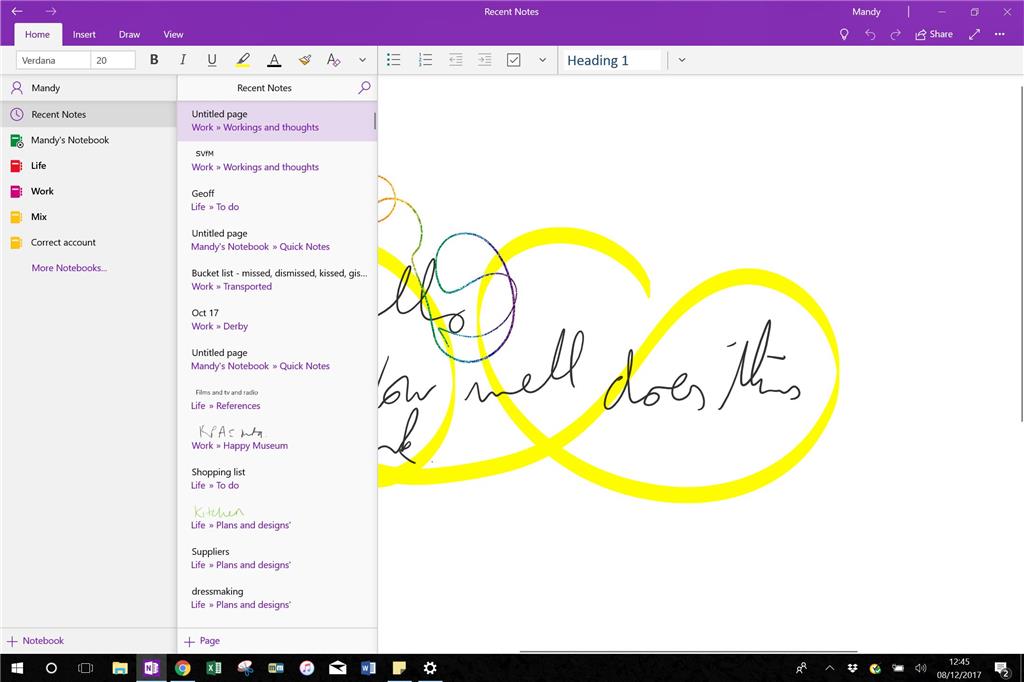The image size is (1024, 682).
Task: Enter full screen mode with diagonal arrows
Action: [x=974, y=35]
